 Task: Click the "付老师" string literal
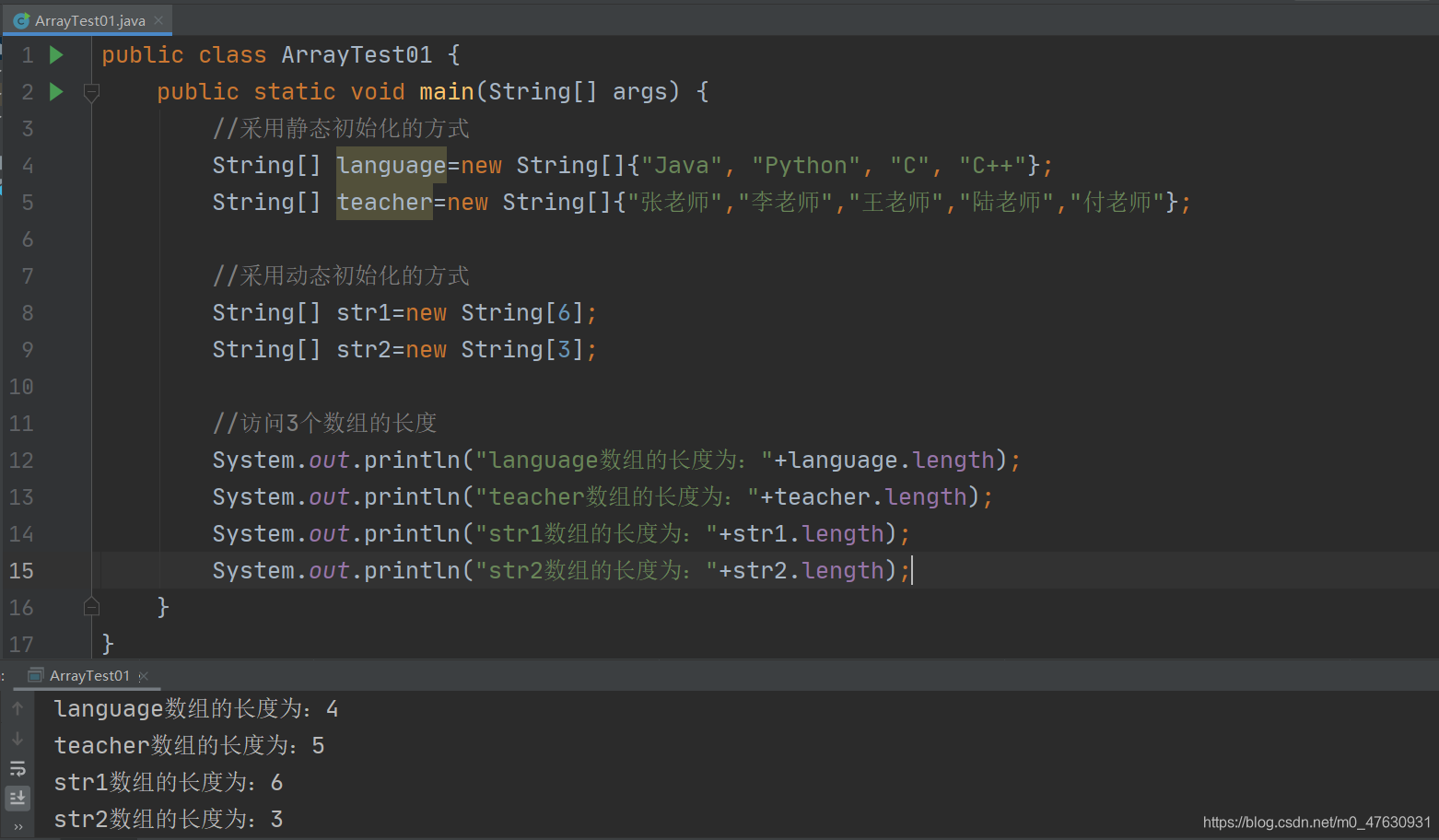pos(1117,203)
